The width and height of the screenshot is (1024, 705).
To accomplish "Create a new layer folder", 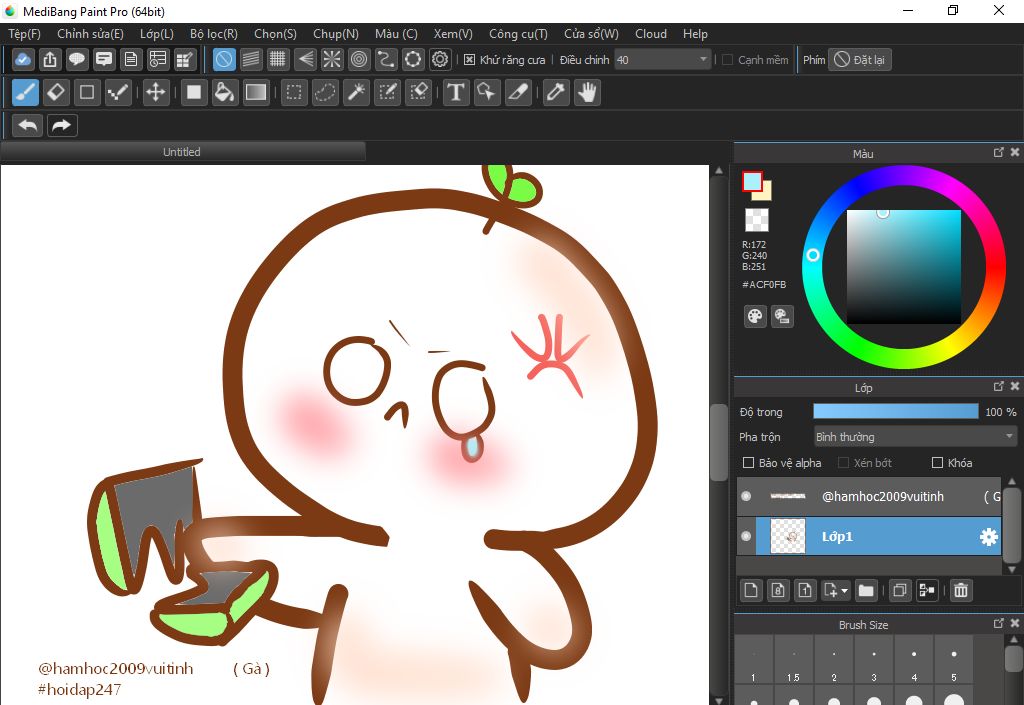I will click(x=866, y=590).
